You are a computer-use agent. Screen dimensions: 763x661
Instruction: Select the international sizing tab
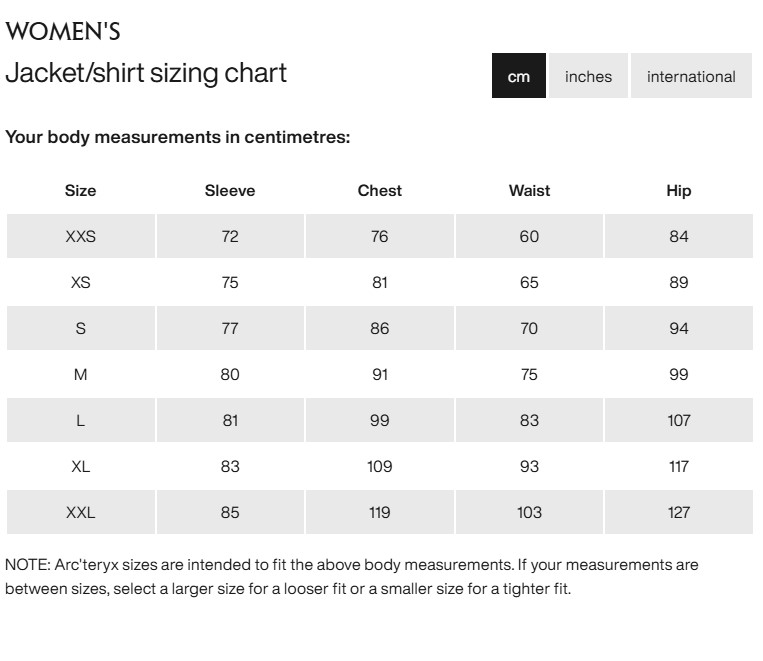pyautogui.click(x=691, y=76)
